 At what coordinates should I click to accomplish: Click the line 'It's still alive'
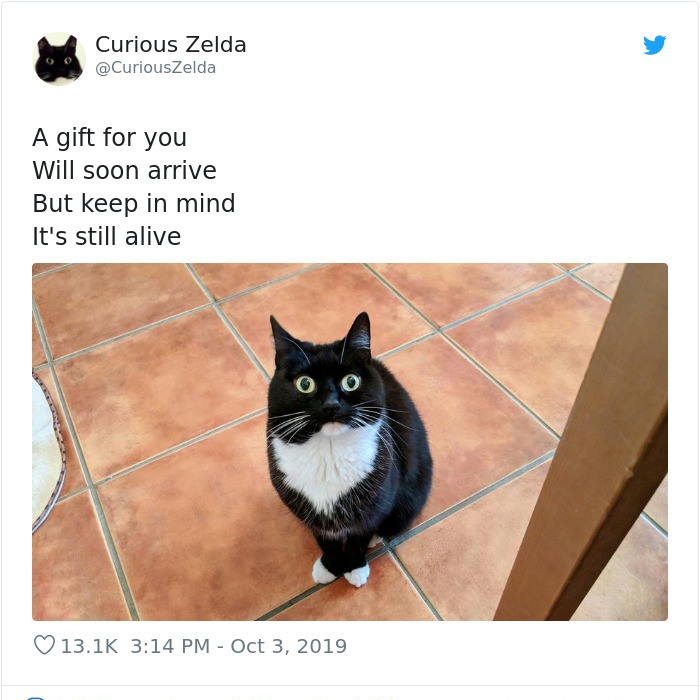click(107, 236)
